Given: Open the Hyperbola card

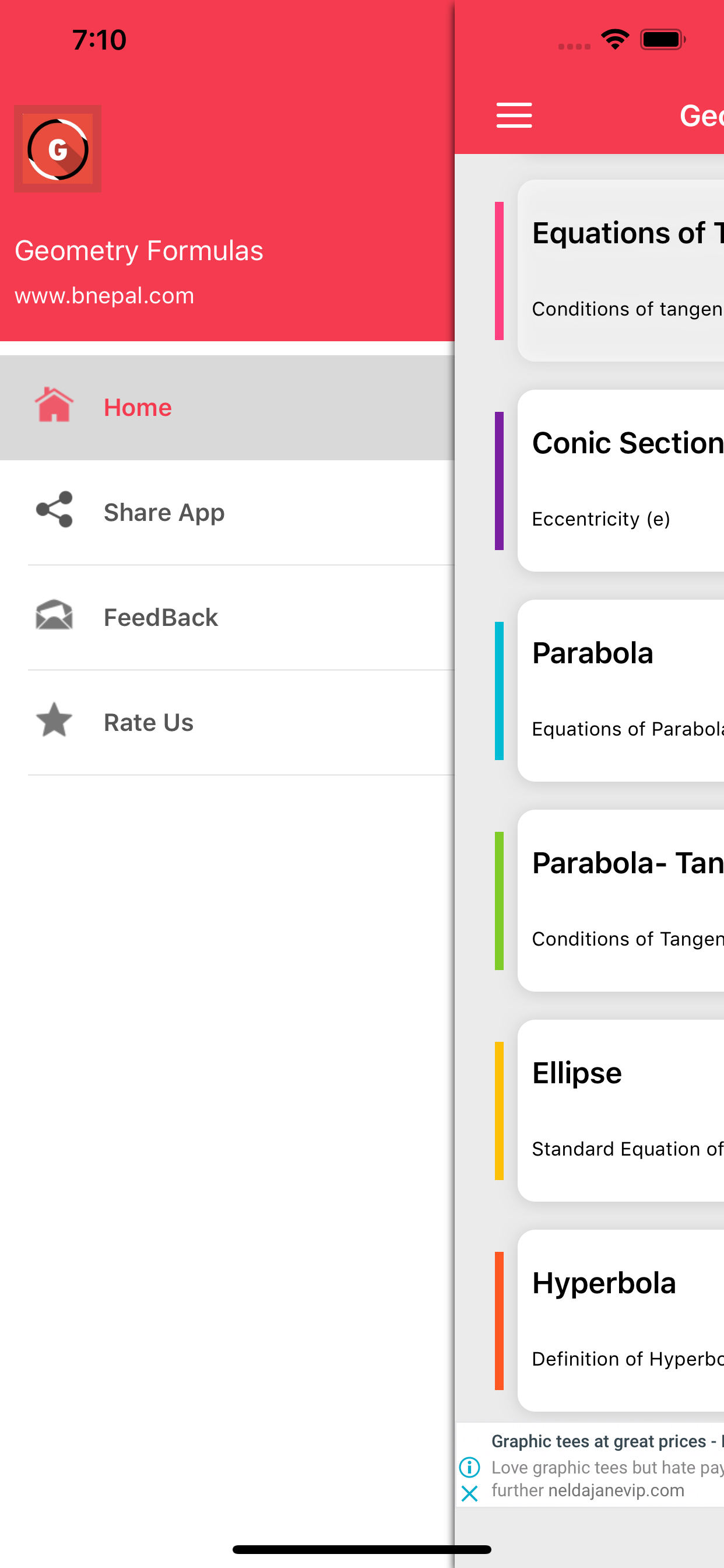Looking at the screenshot, I should pyautogui.click(x=621, y=1321).
